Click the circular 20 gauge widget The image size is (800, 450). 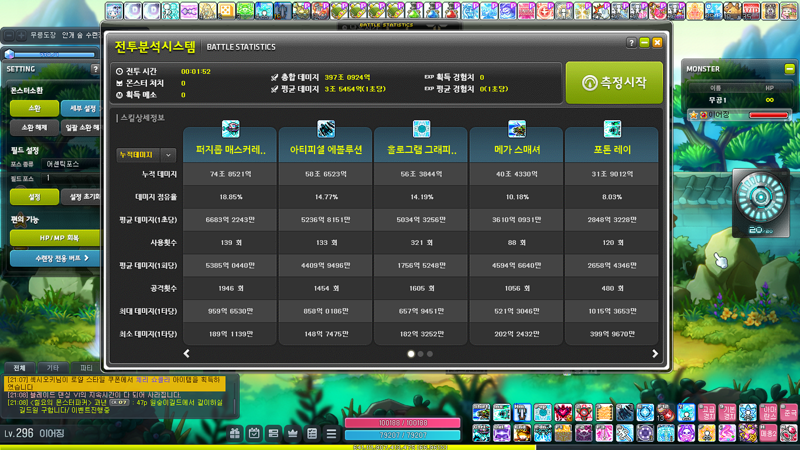761,203
